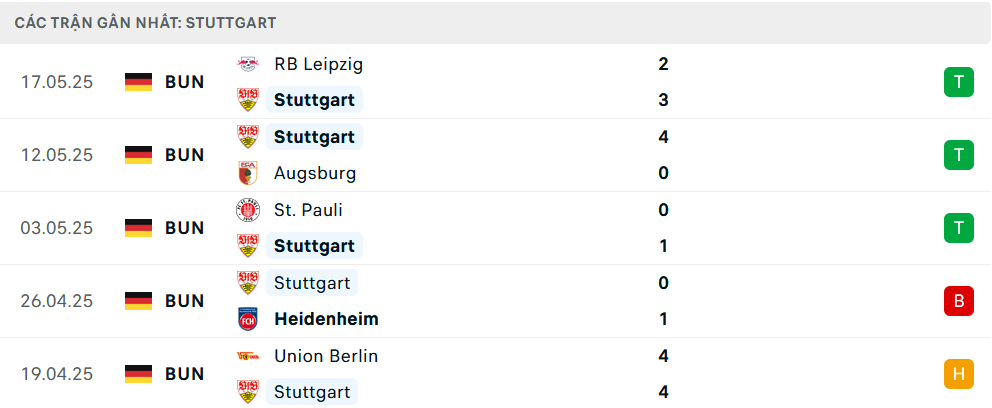Click German flag icon for 12.05.25 match
The height and width of the screenshot is (408, 992).
[x=139, y=155]
